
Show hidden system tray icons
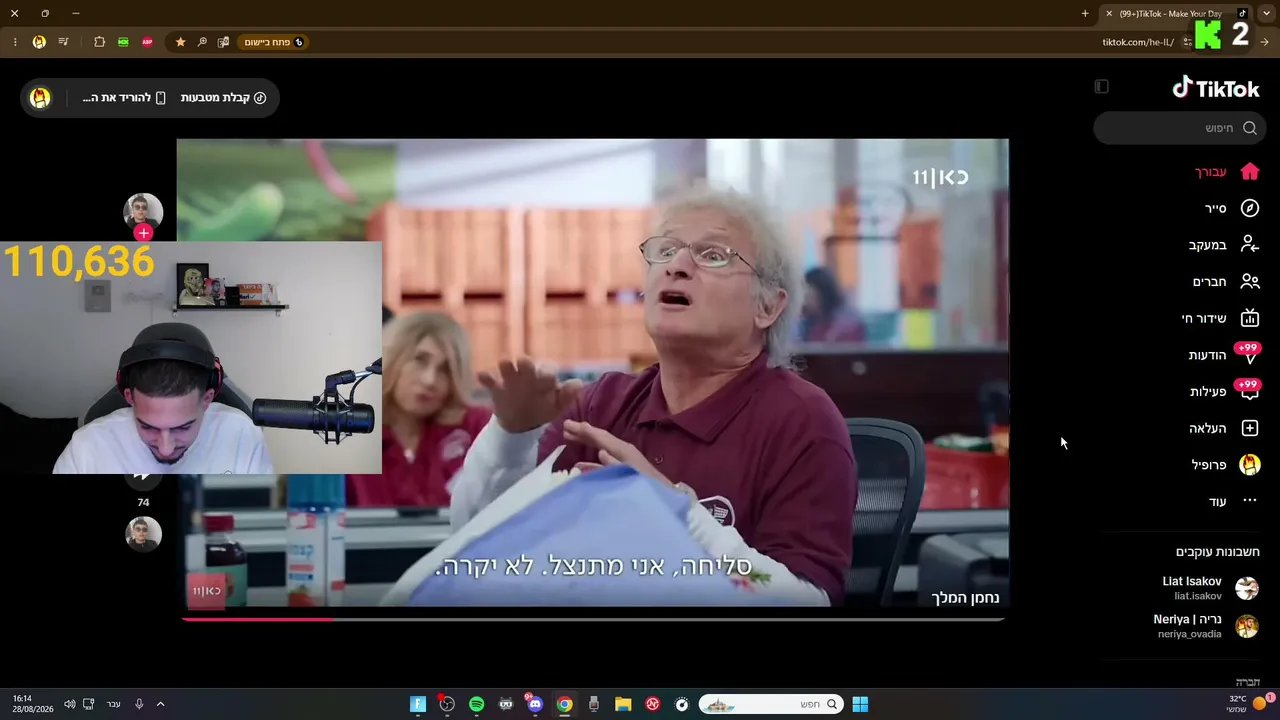coord(160,704)
